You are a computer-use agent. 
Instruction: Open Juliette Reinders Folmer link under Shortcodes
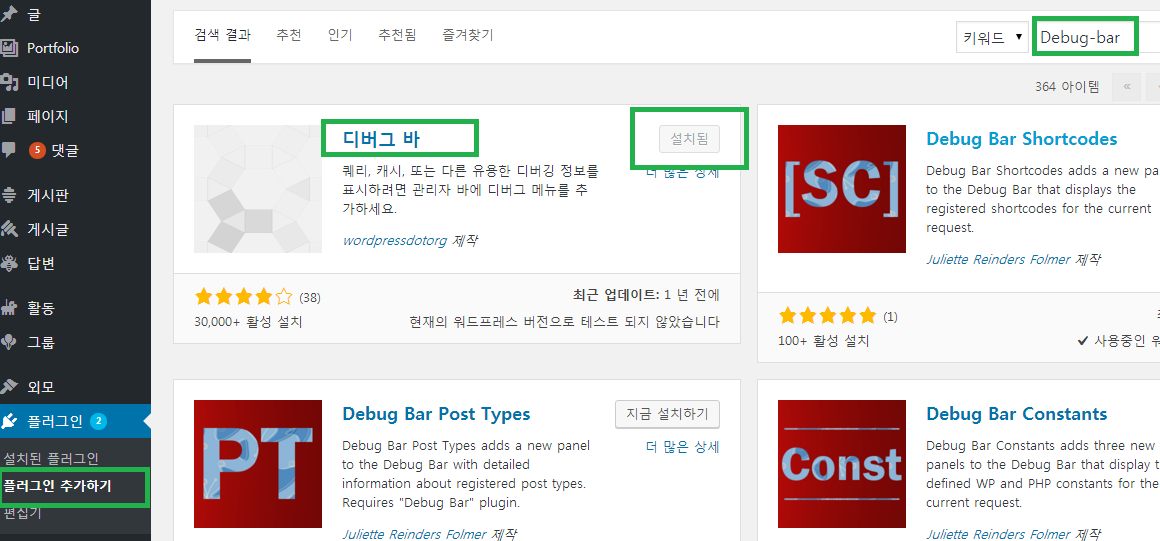[998, 259]
